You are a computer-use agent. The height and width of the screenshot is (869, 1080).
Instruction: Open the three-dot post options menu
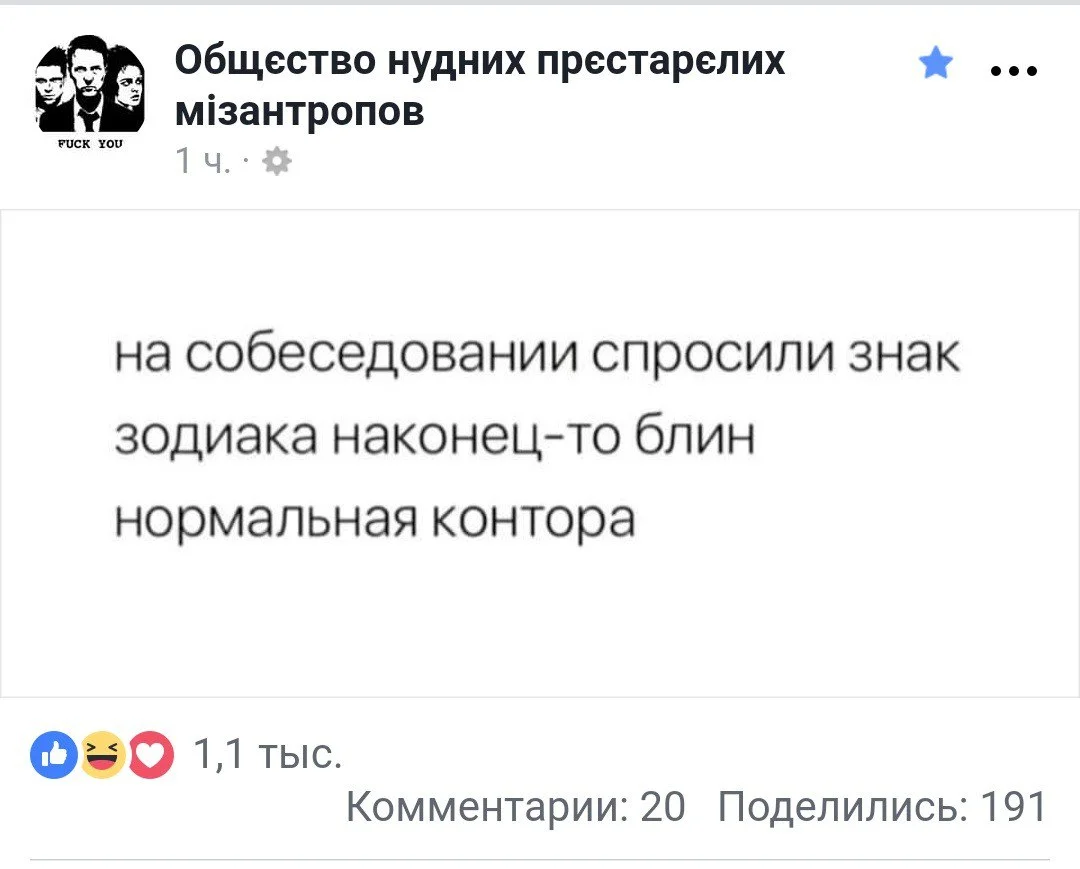coord(1013,71)
